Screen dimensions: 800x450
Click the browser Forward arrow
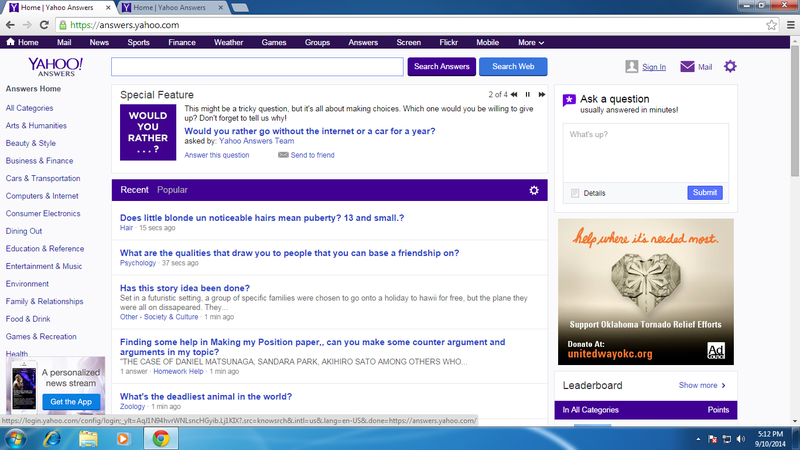click(x=27, y=25)
